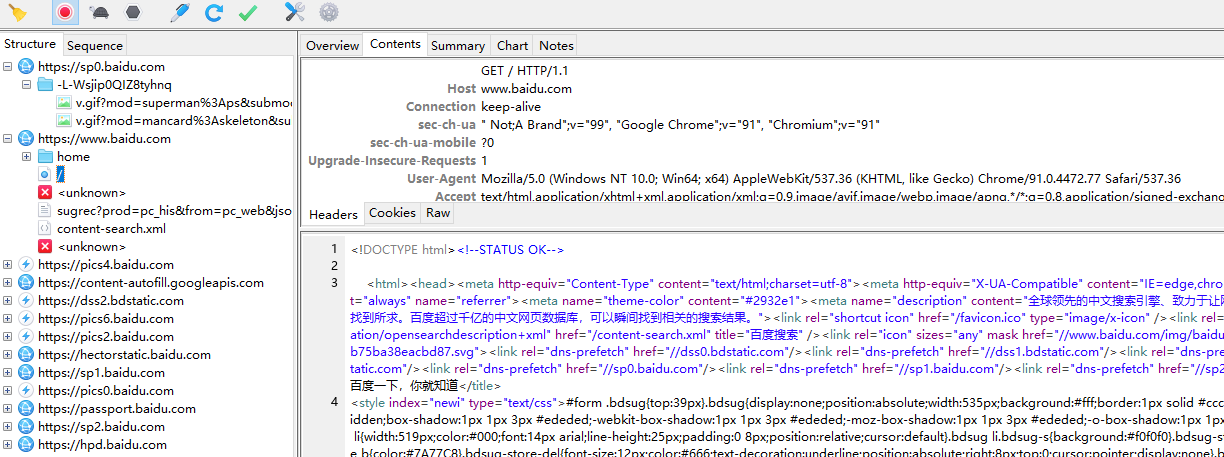Expand the https://pics4.baidu.com node
The height and width of the screenshot is (457, 1224).
point(7,265)
